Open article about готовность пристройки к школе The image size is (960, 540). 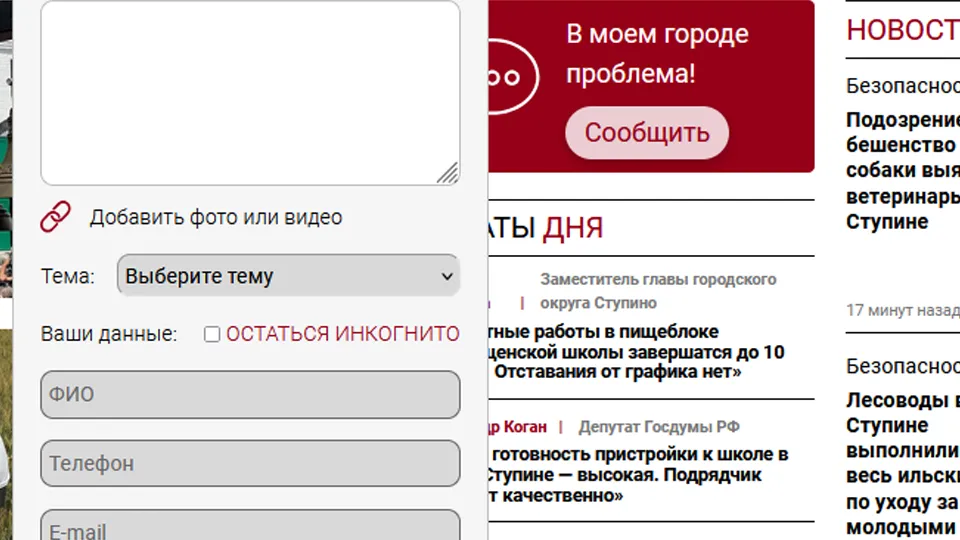pos(637,474)
